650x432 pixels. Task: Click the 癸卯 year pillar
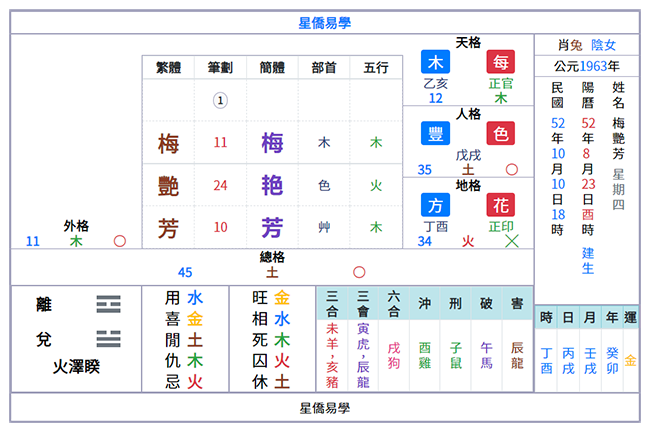tap(612, 360)
